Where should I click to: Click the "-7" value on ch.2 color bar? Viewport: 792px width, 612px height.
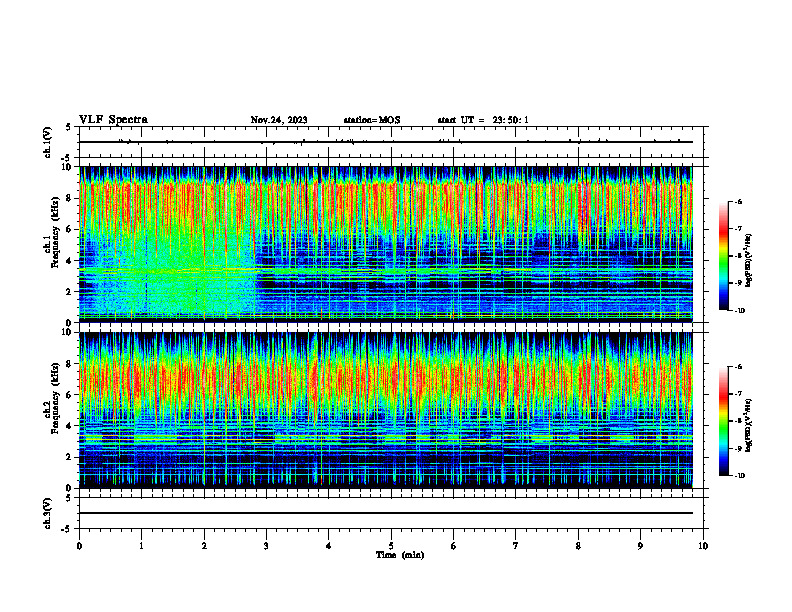pos(738,394)
